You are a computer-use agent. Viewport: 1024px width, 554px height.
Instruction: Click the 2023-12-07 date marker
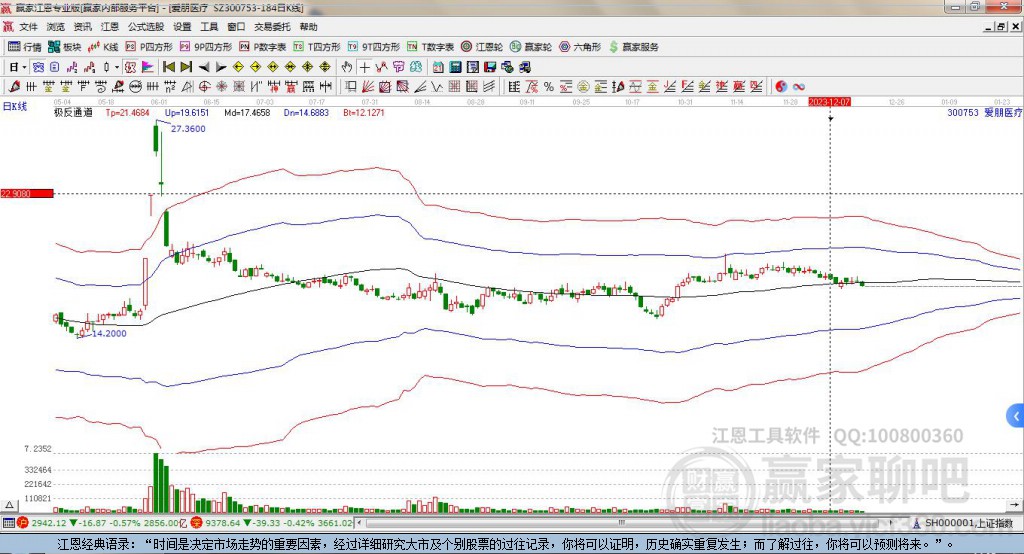(829, 102)
